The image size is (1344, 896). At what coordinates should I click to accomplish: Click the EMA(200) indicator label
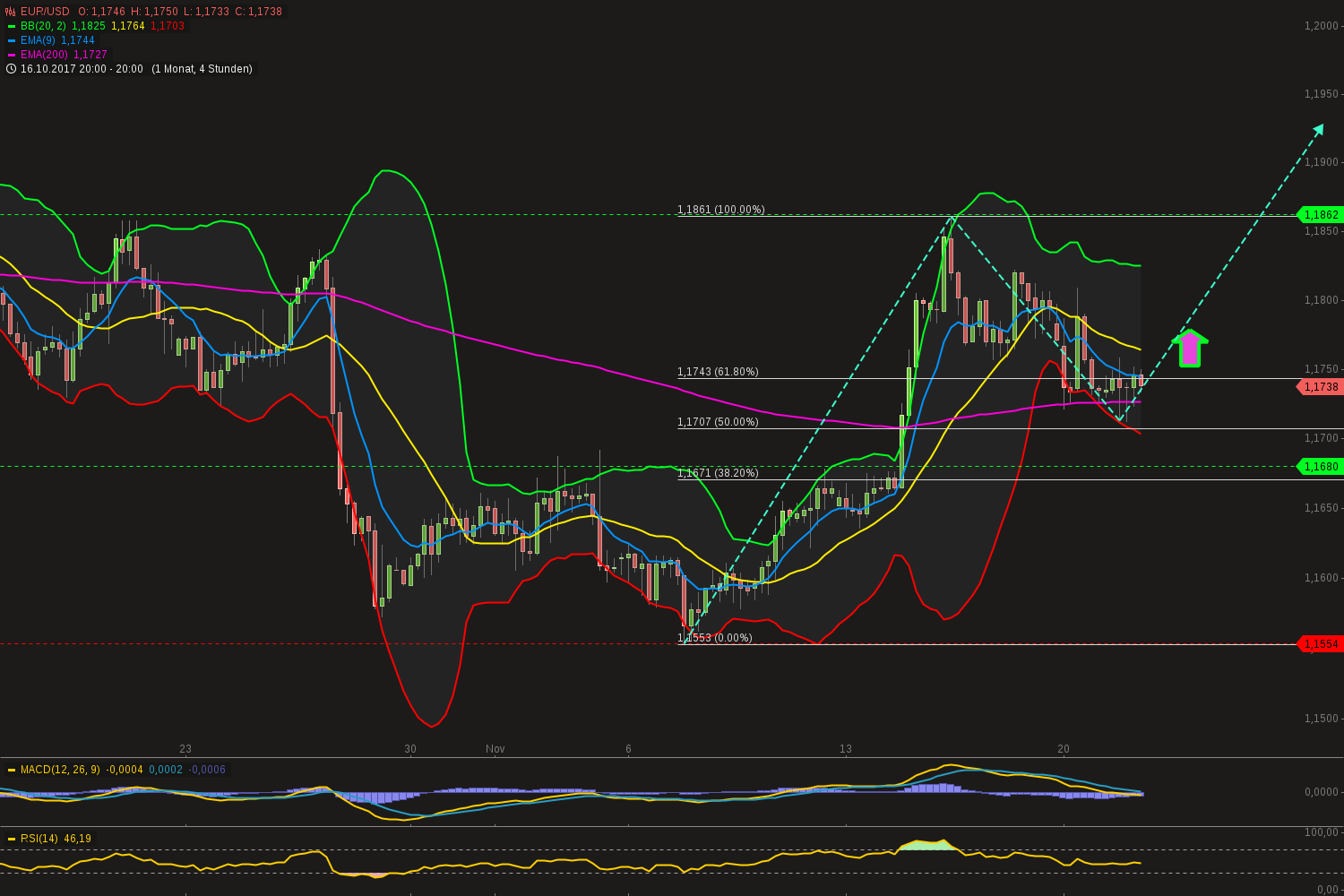45,55
